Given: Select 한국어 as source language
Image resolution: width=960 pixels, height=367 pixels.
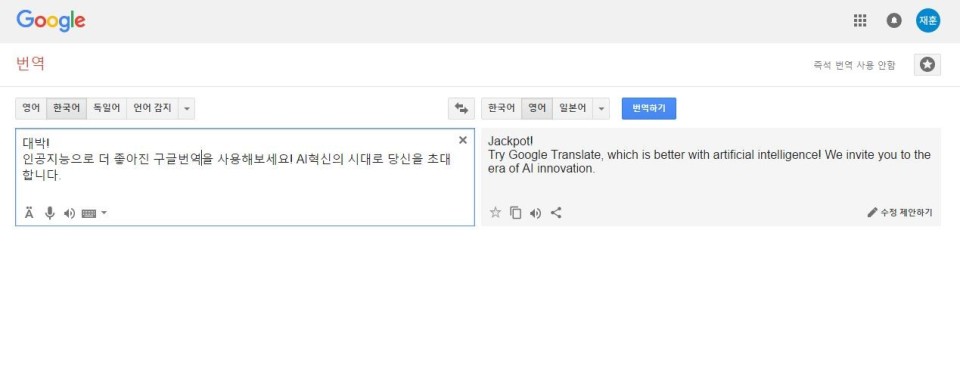Looking at the screenshot, I should pyautogui.click(x=66, y=108).
